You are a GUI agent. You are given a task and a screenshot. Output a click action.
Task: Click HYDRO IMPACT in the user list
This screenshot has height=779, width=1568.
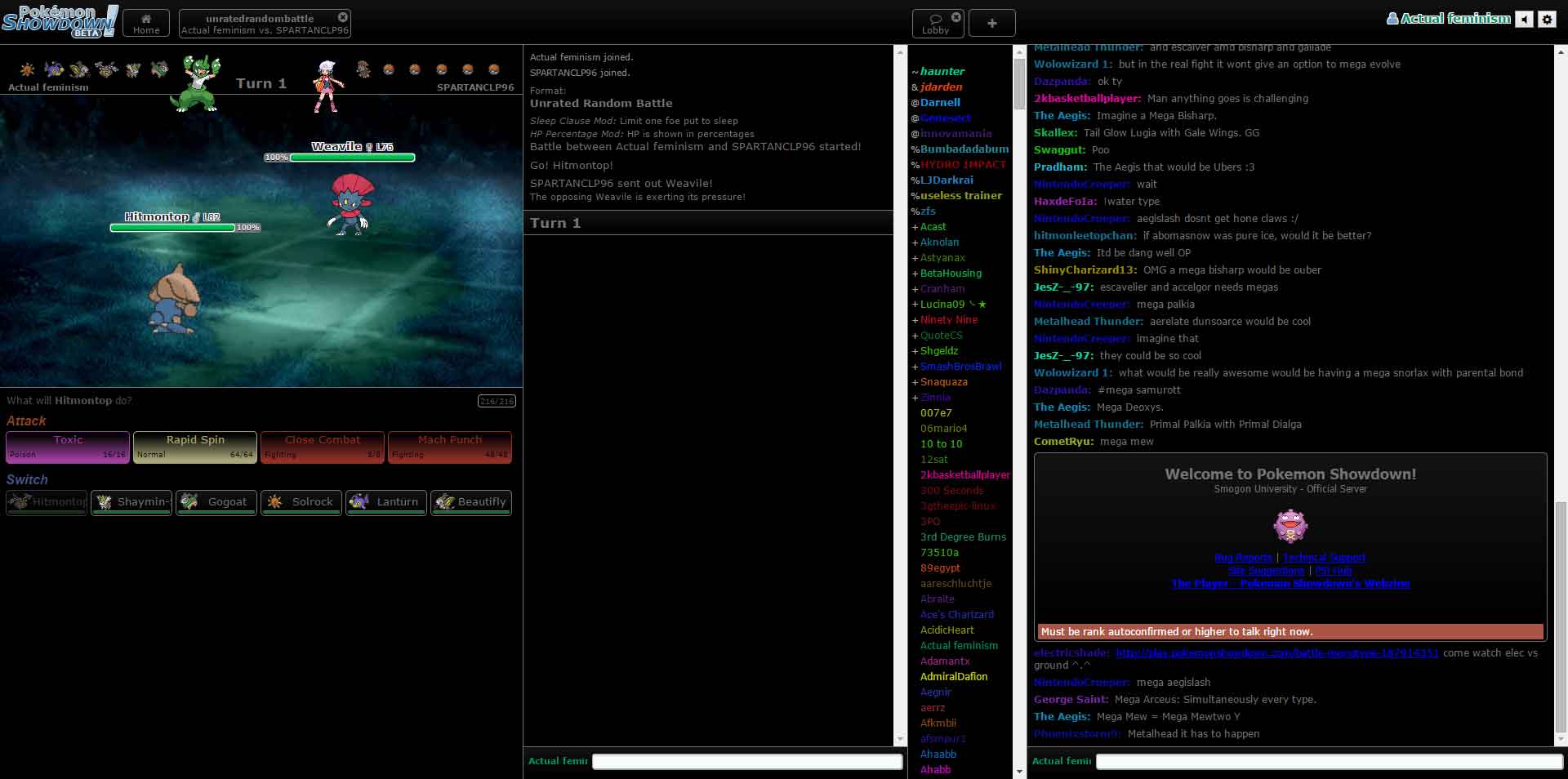963,165
